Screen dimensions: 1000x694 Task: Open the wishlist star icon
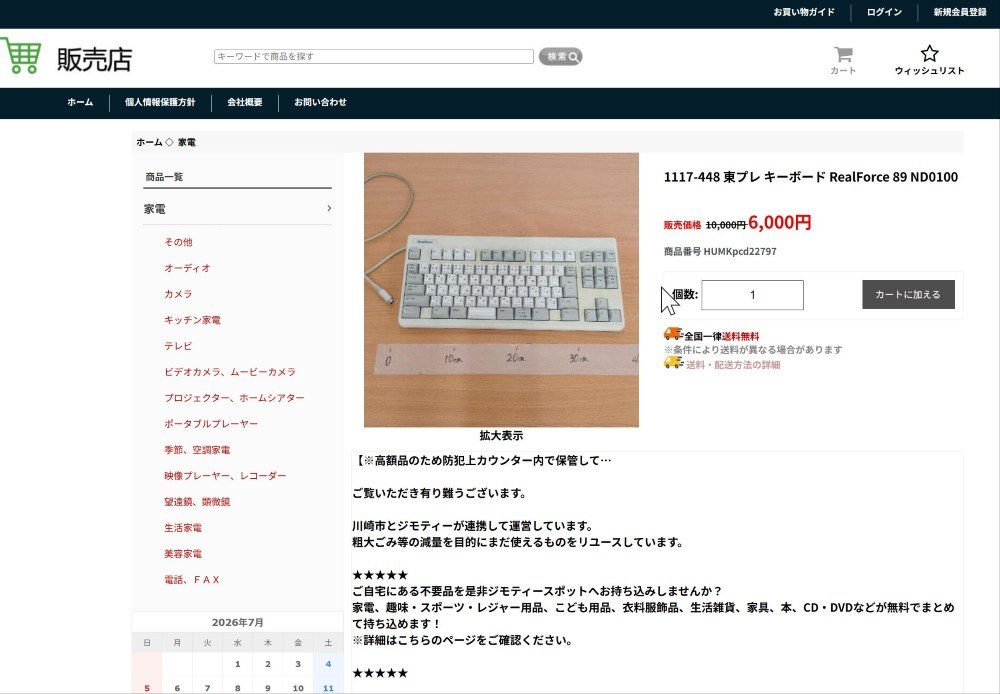point(929,53)
